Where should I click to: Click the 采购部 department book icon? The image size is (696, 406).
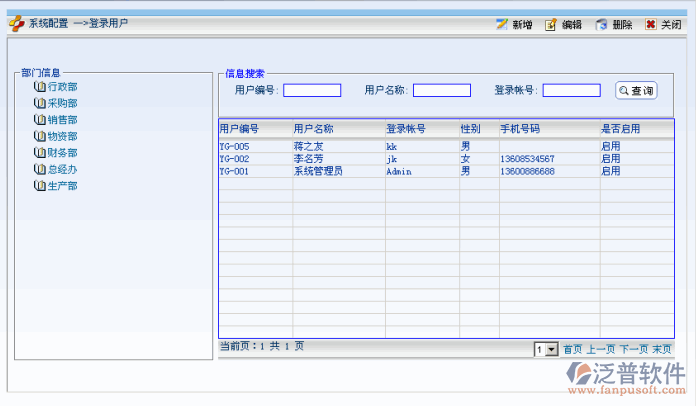coord(40,103)
